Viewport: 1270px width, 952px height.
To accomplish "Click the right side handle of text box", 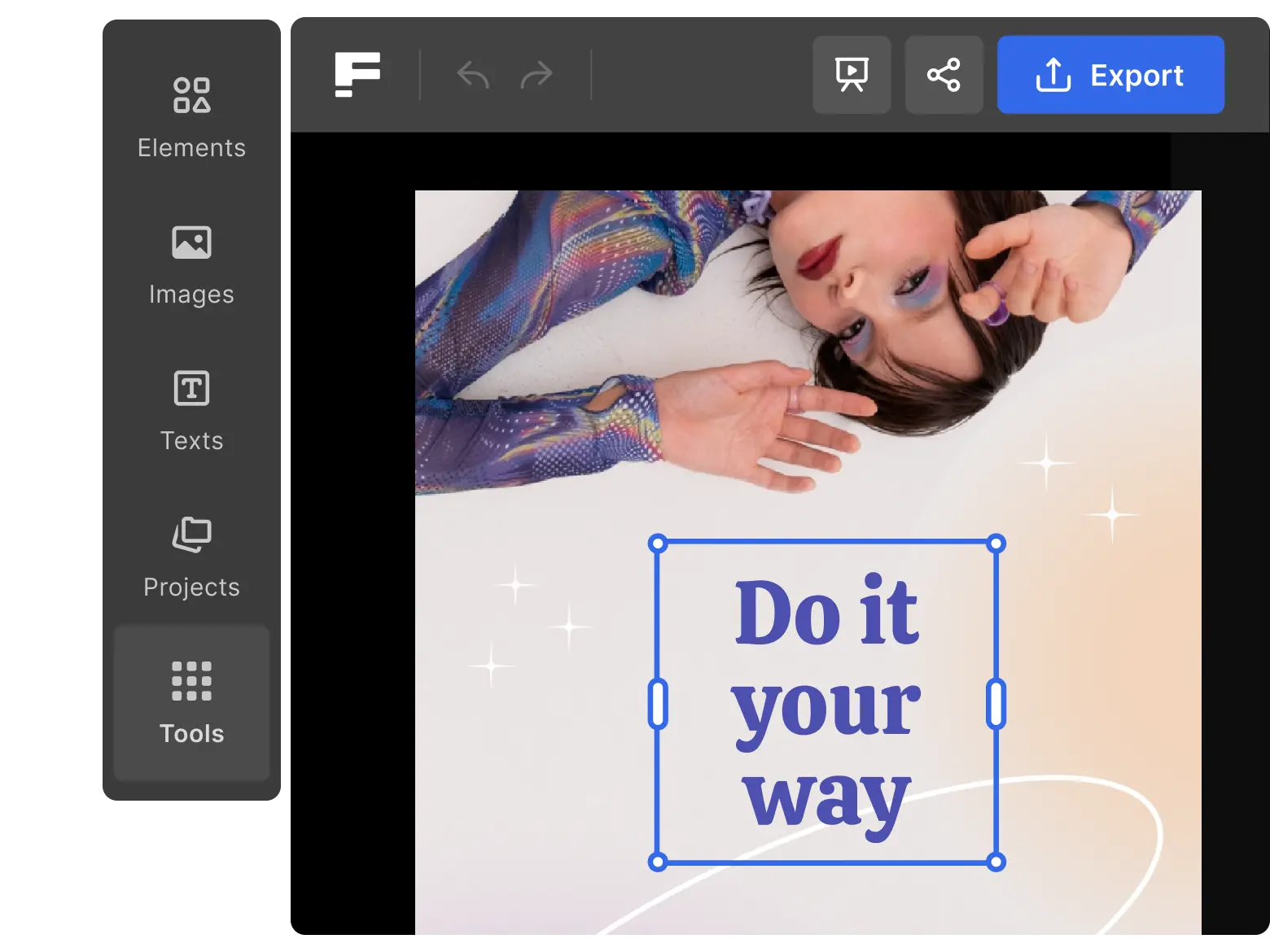I will click(x=996, y=703).
